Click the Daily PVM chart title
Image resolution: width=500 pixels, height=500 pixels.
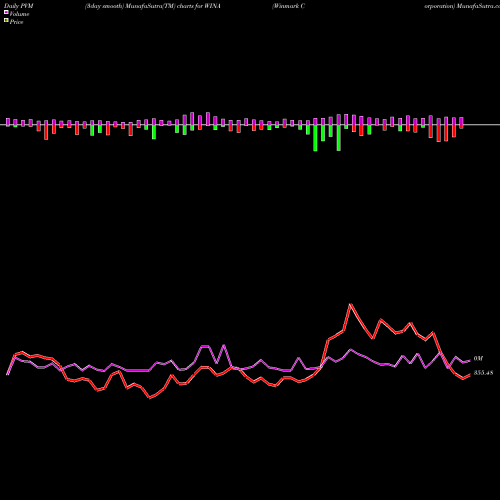click(x=19, y=6)
